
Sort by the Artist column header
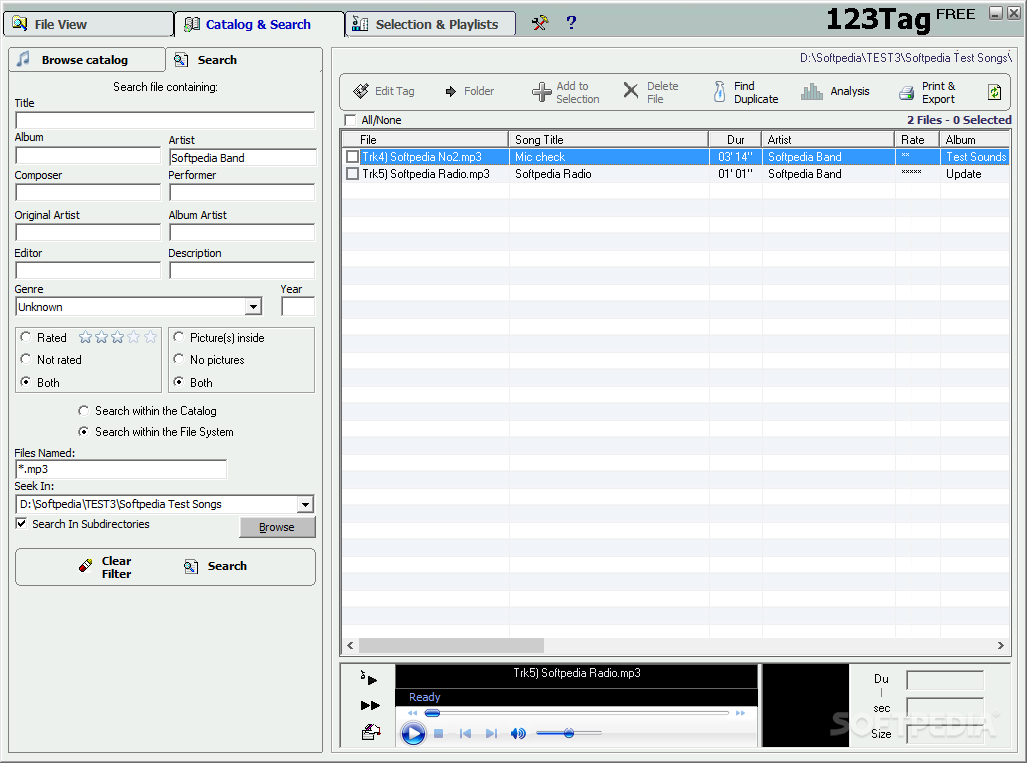[x=828, y=140]
